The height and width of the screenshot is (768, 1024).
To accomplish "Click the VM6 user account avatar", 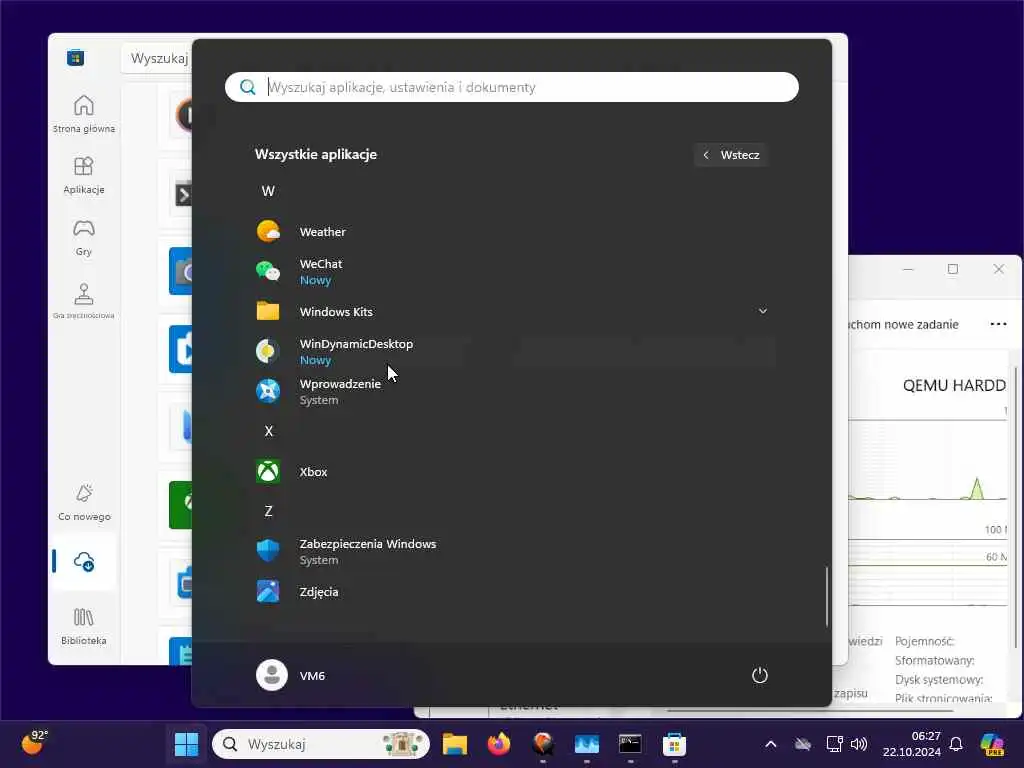I will (x=272, y=675).
